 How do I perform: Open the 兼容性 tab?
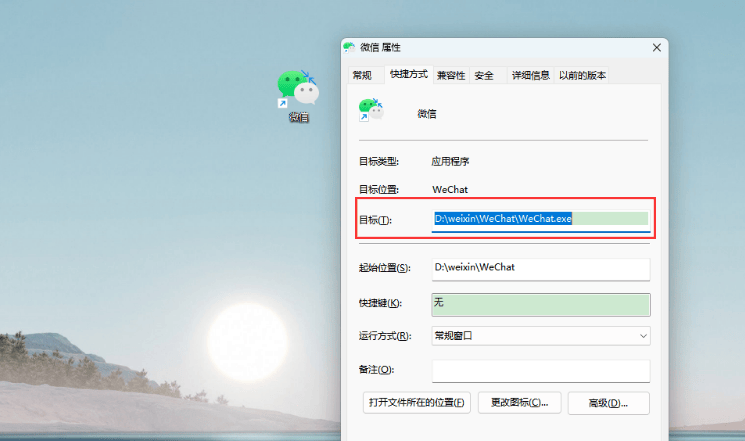pyautogui.click(x=451, y=75)
